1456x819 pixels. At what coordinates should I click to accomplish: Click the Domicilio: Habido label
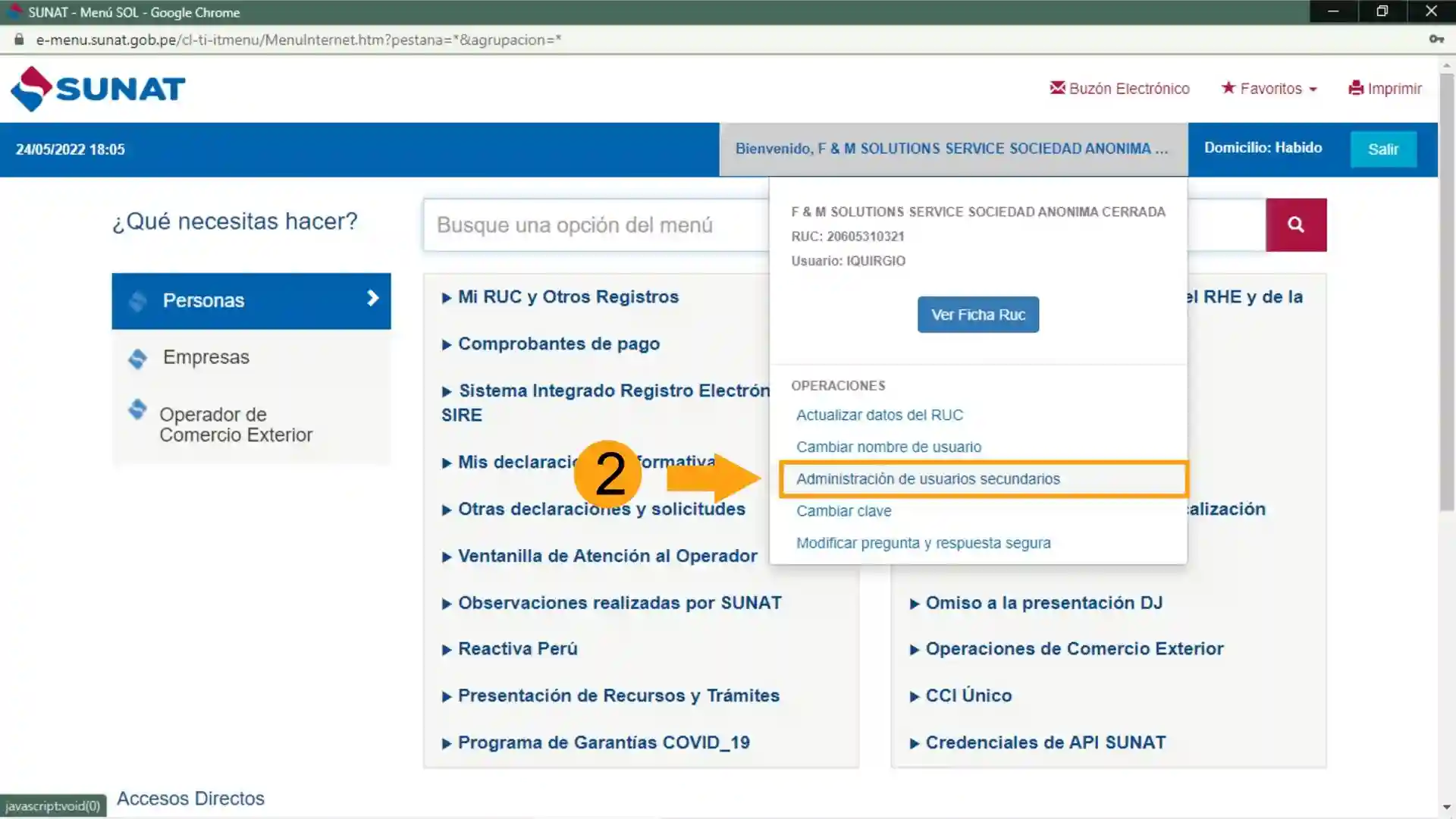point(1263,148)
